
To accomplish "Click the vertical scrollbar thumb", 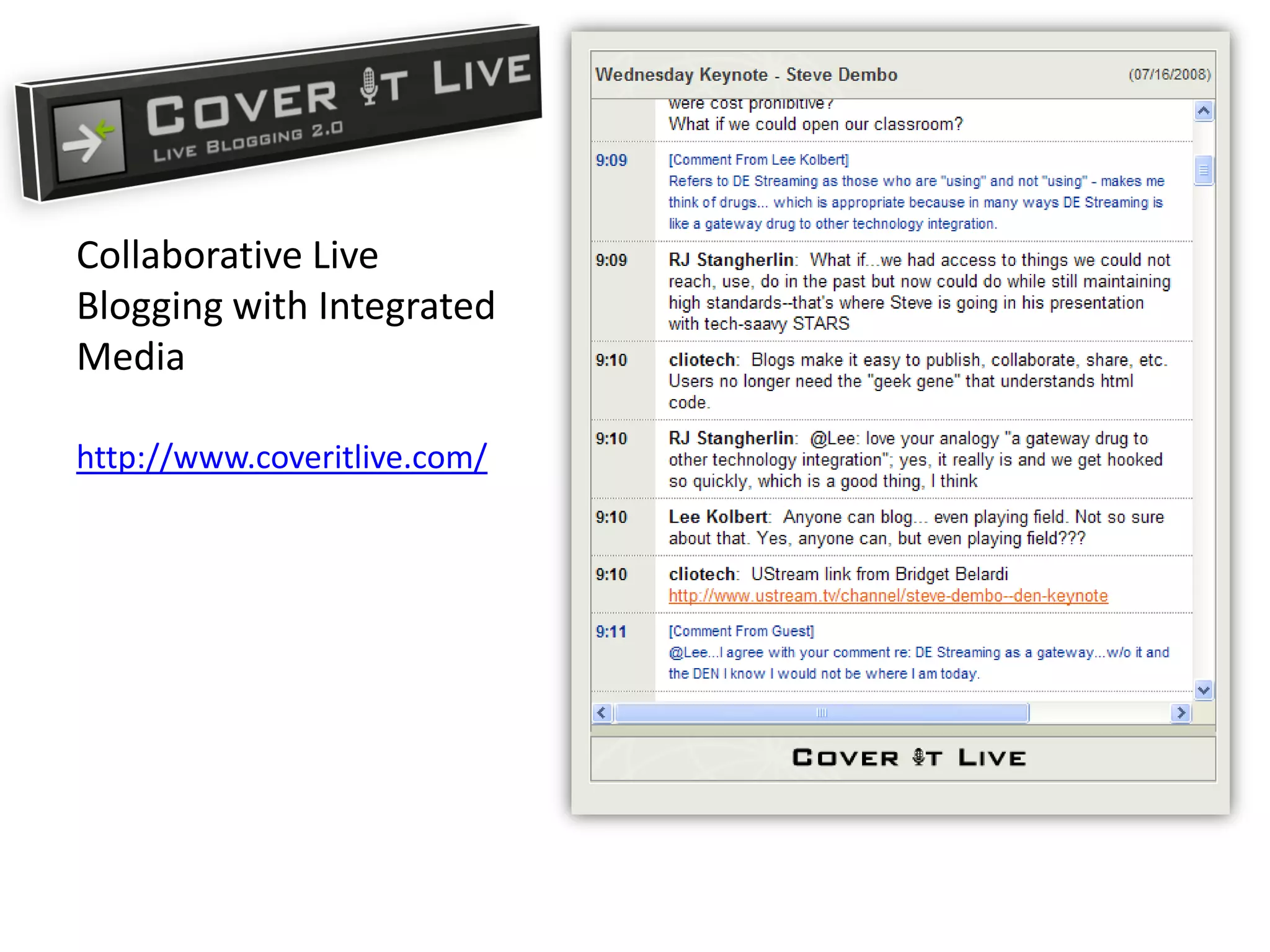I will click(1203, 170).
